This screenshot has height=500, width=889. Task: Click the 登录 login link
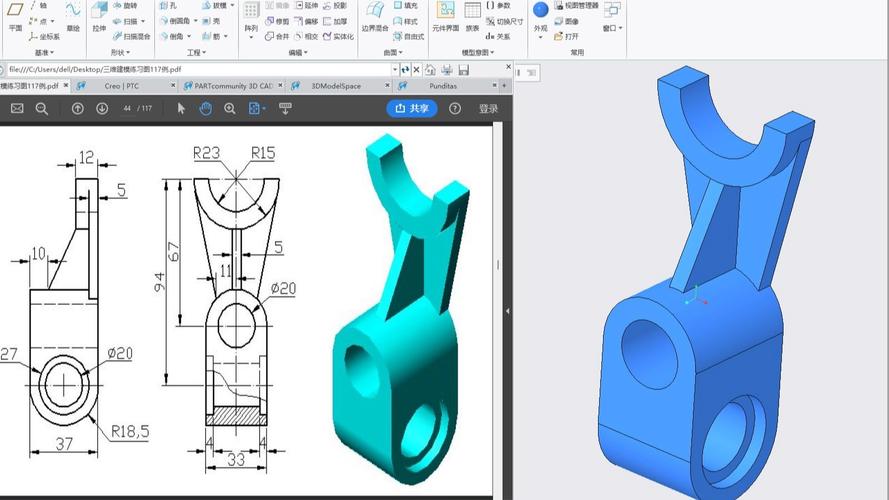pyautogui.click(x=488, y=108)
